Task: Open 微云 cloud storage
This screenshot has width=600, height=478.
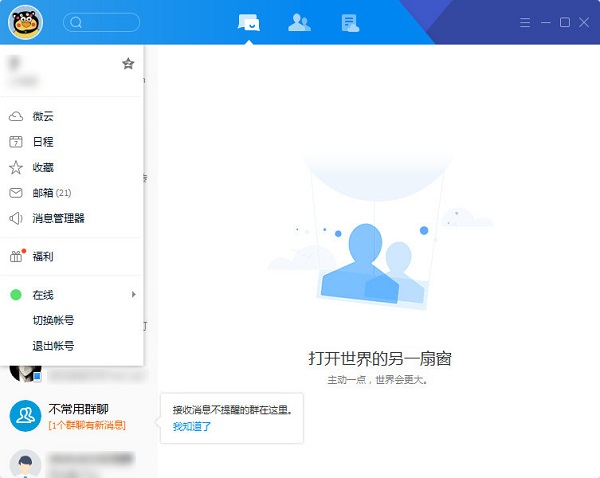Action: point(43,116)
